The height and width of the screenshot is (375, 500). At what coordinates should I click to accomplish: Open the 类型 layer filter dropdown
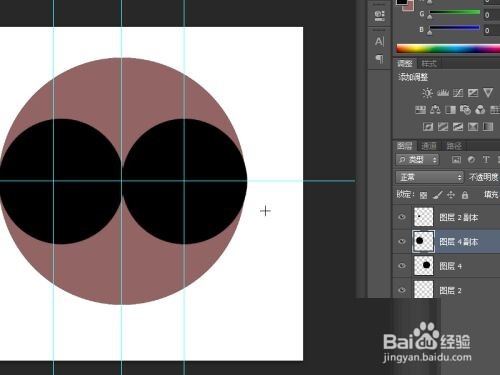(x=417, y=160)
